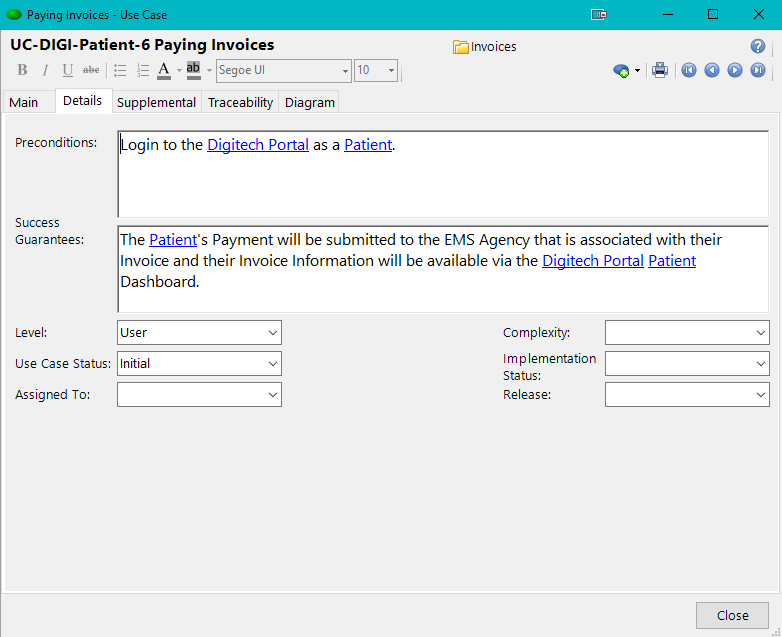782x637 pixels.
Task: Print the use case
Action: coord(660,70)
